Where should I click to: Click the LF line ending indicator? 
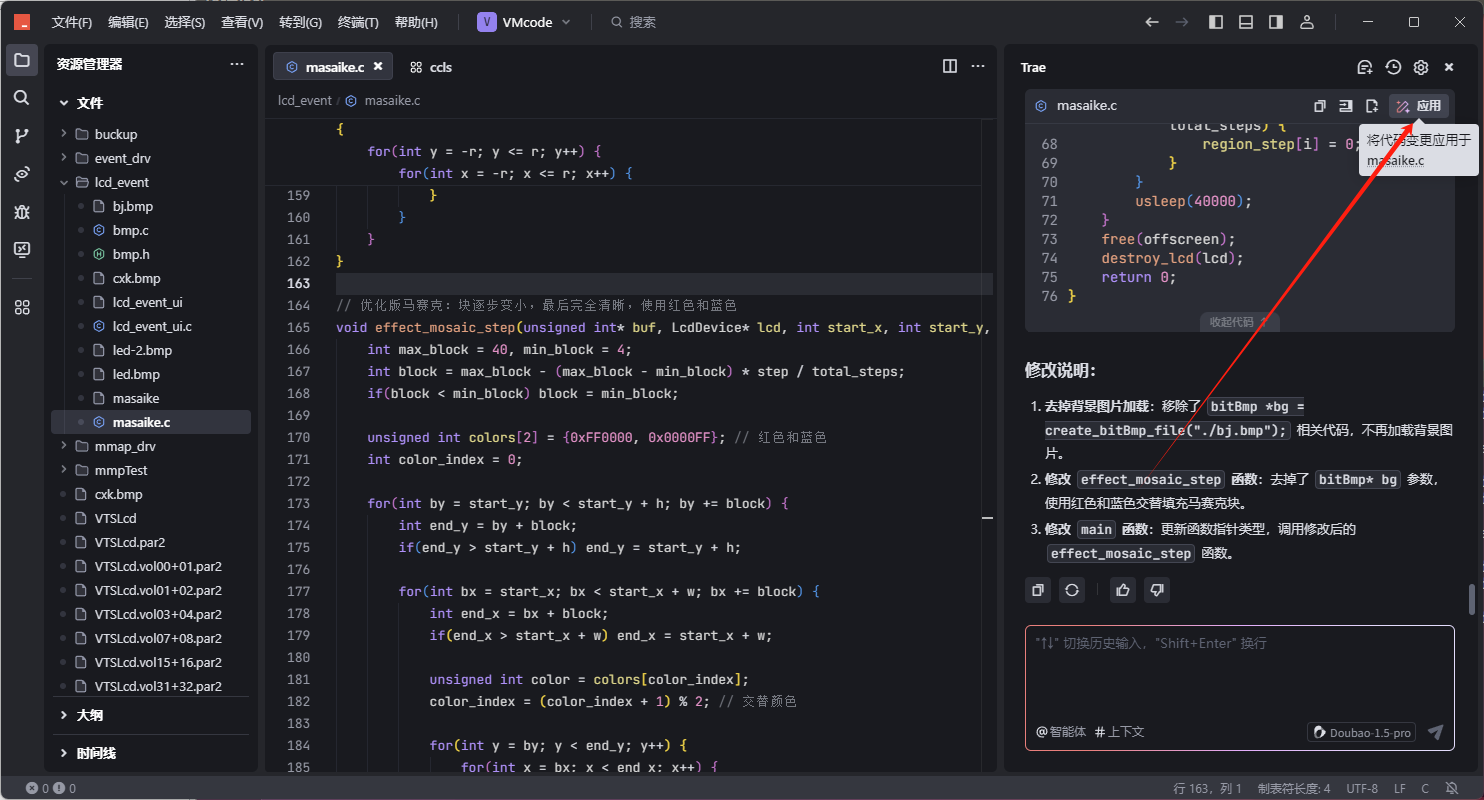tap(1400, 788)
